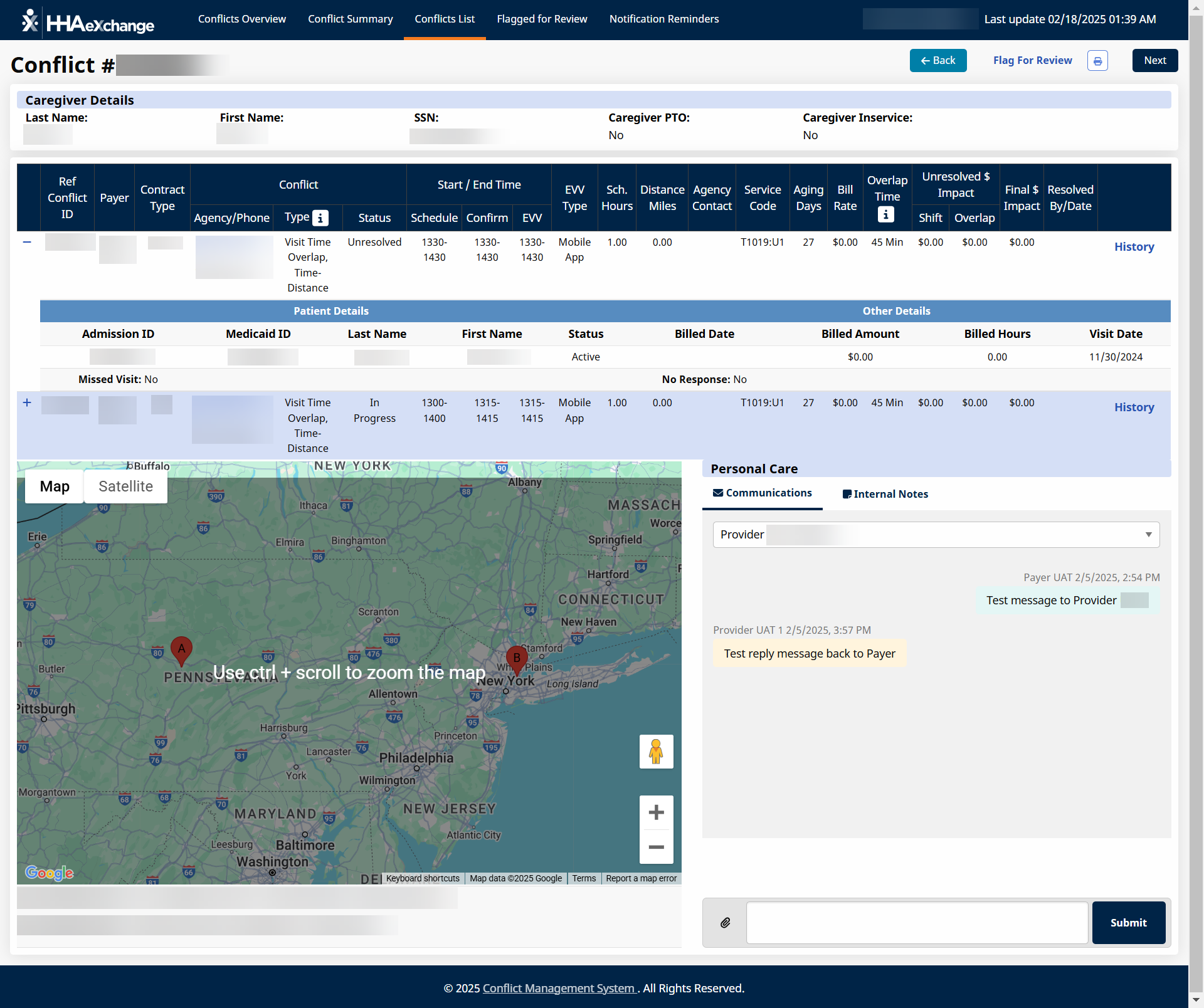Click the HHAeXchange logo
1204x1008 pixels.
tap(88, 21)
